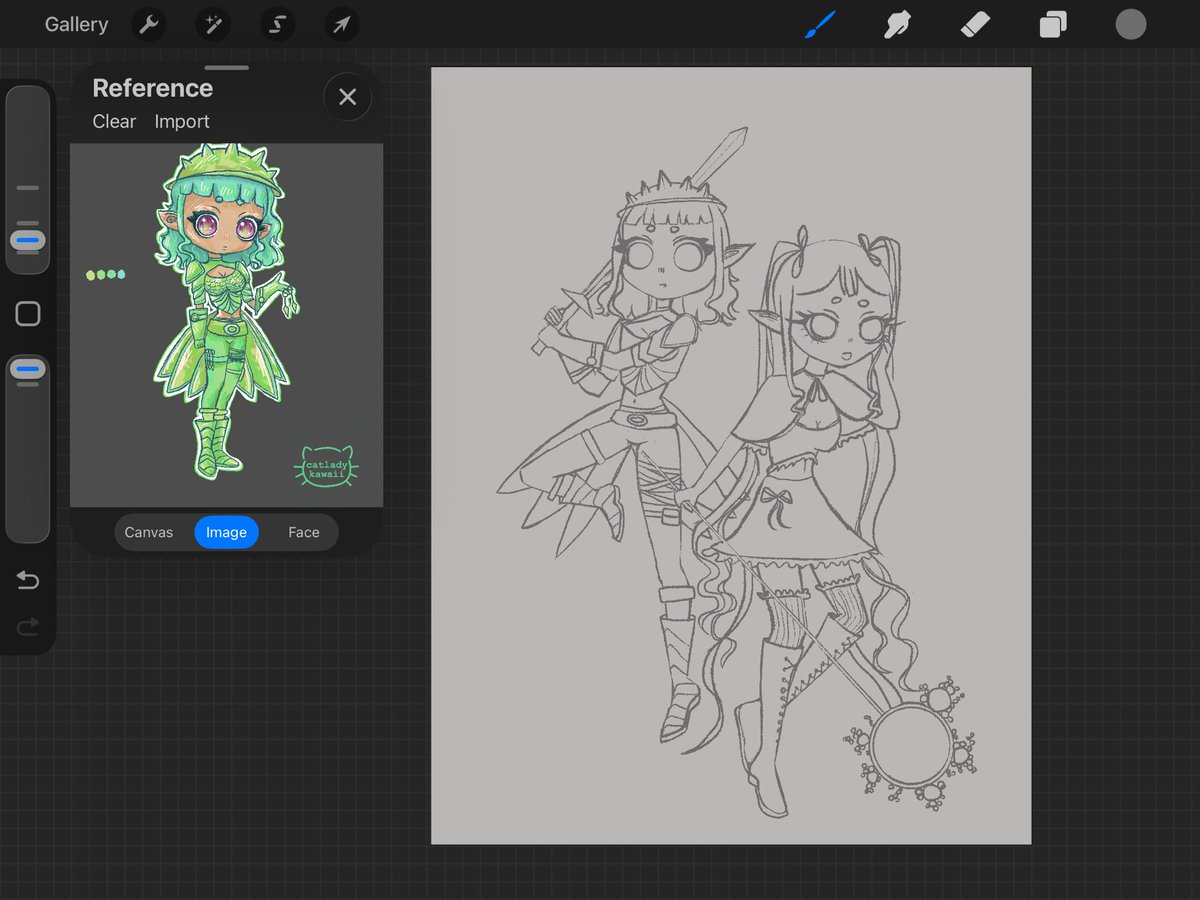Viewport: 1200px width, 900px height.
Task: Click the Reference panel title
Action: [152, 88]
